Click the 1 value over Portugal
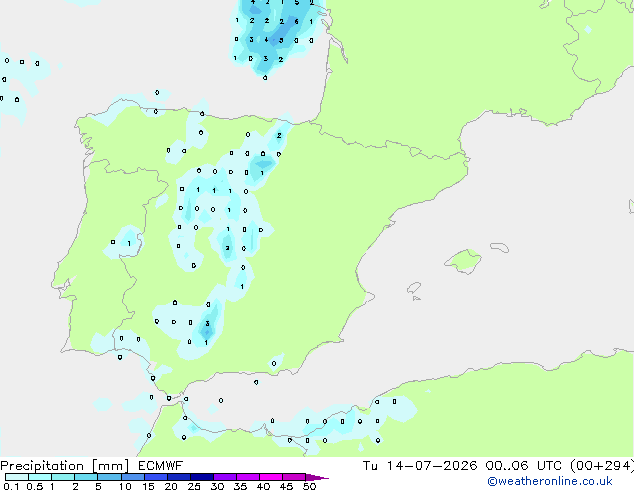This screenshot has width=634, height=490. pyautogui.click(x=129, y=243)
